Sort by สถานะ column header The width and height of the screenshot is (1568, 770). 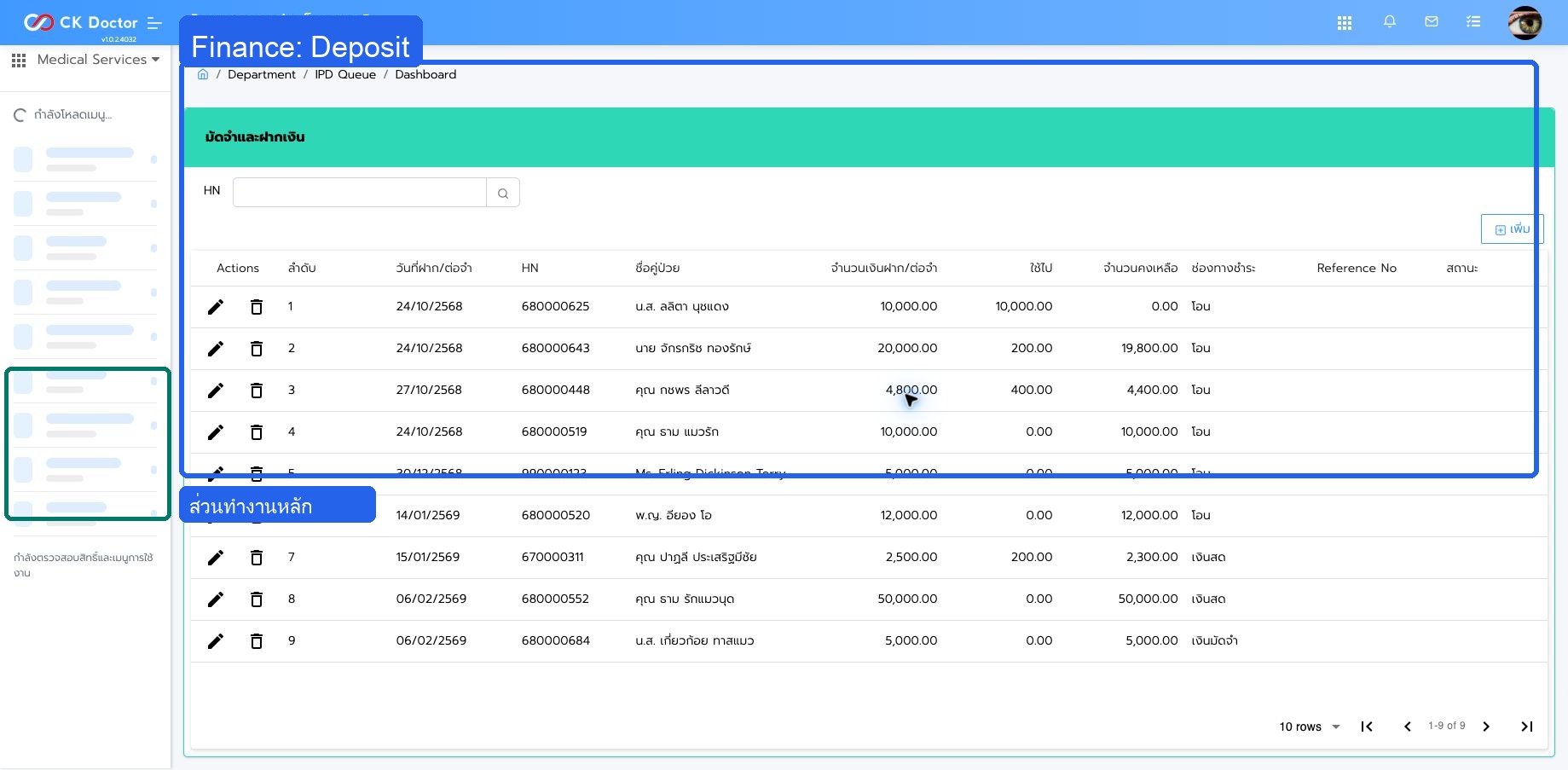pyautogui.click(x=1462, y=268)
